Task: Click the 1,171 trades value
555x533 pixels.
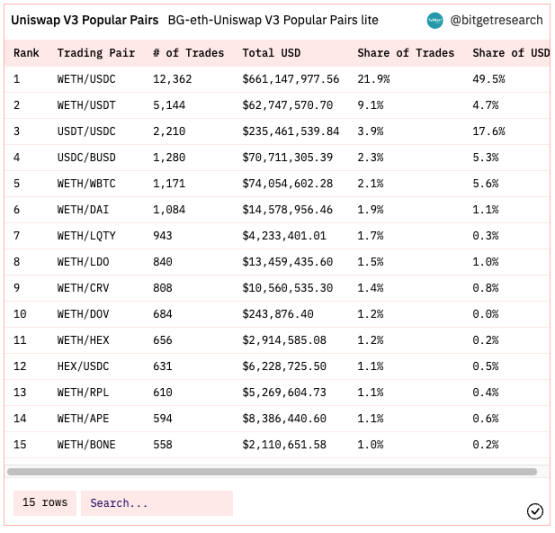Action: (x=169, y=183)
